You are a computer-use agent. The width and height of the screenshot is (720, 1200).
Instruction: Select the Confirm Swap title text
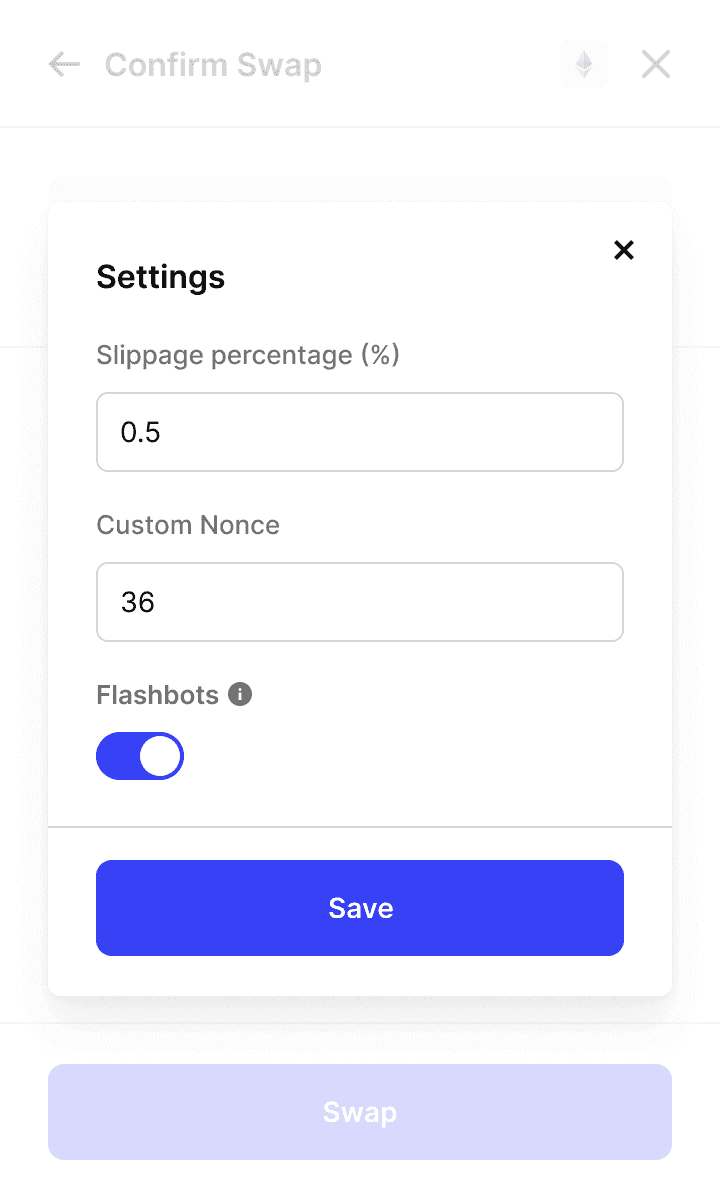coord(213,64)
